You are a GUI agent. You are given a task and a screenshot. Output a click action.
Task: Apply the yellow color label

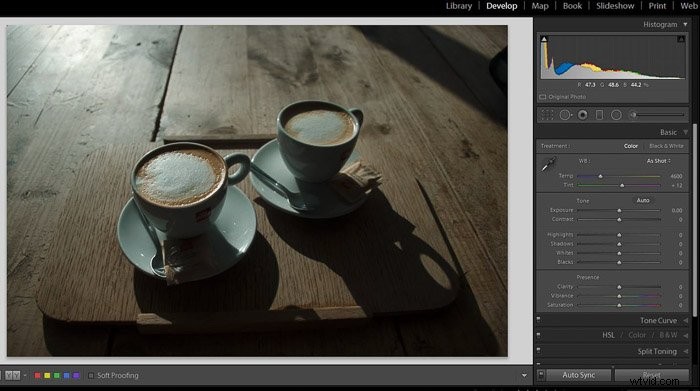tap(47, 376)
